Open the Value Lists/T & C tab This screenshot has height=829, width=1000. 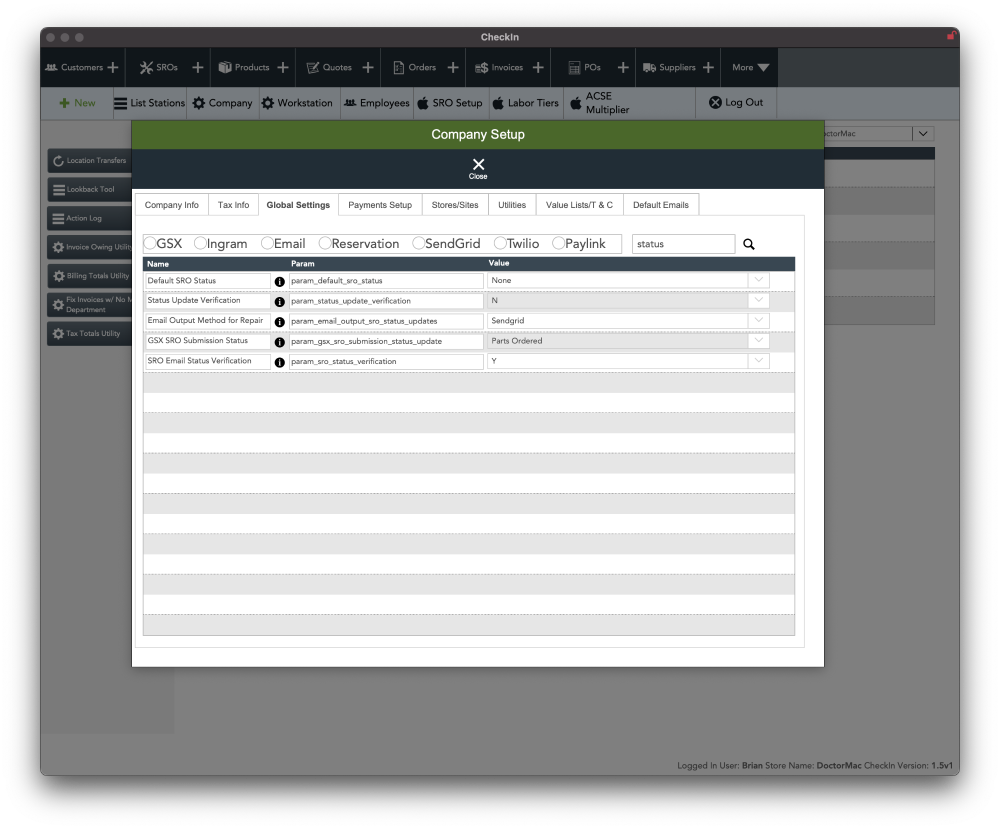[579, 205]
